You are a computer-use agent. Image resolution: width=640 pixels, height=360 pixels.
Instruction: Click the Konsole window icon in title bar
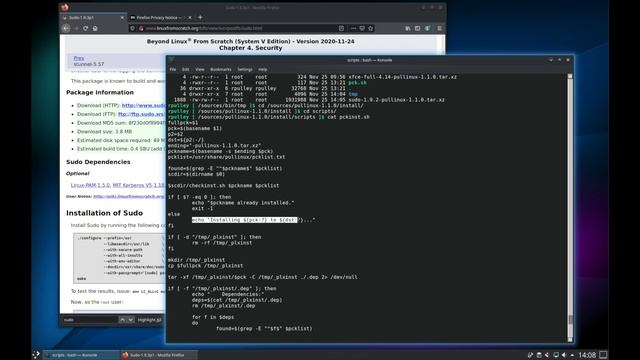coord(171,60)
